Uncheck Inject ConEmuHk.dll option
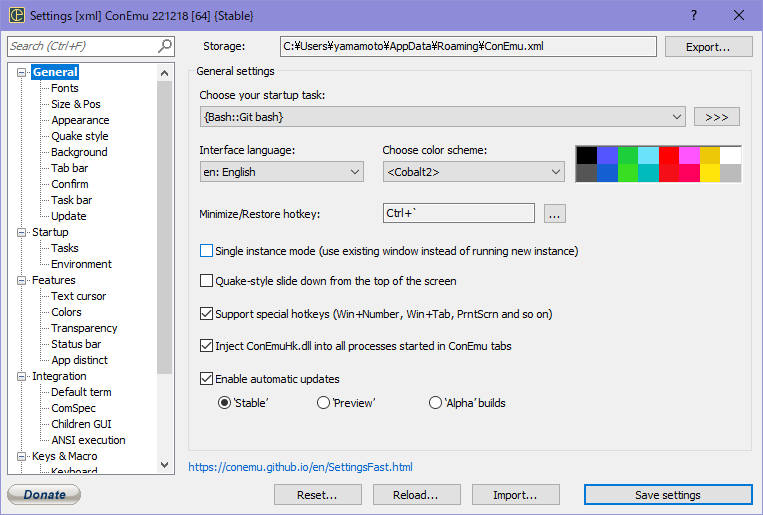763x515 pixels. (206, 346)
